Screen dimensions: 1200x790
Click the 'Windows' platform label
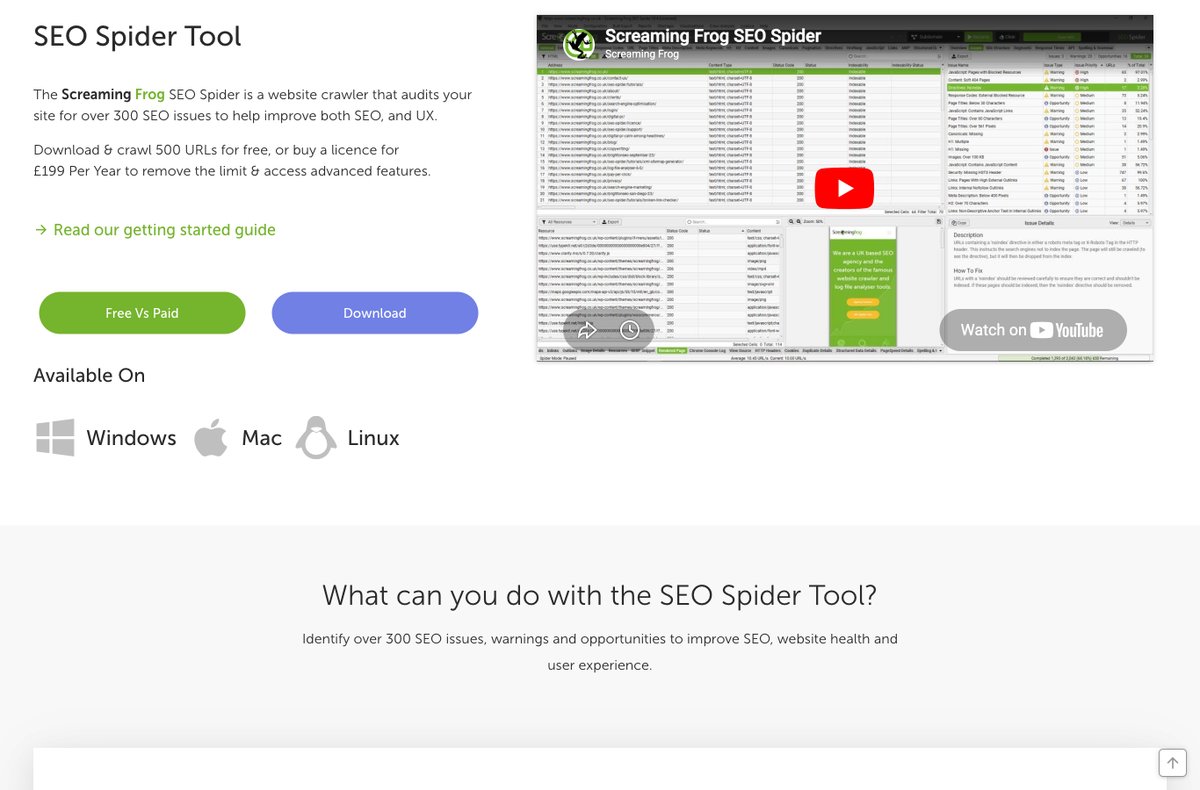(131, 438)
